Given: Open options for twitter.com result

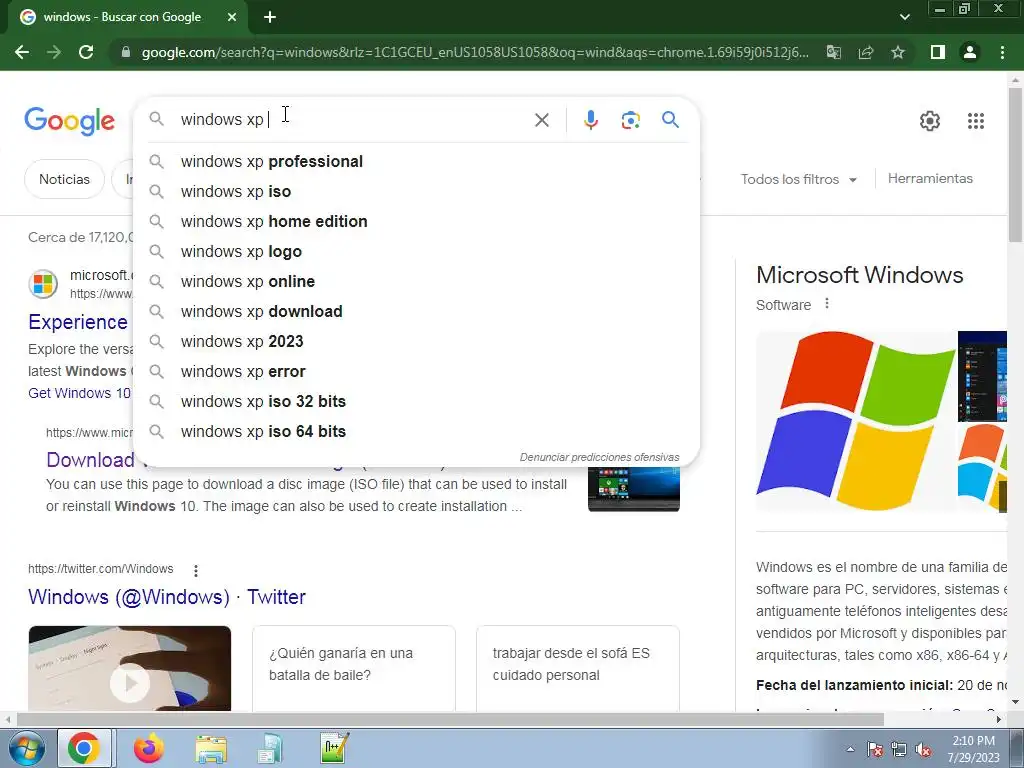Looking at the screenshot, I should tap(196, 570).
